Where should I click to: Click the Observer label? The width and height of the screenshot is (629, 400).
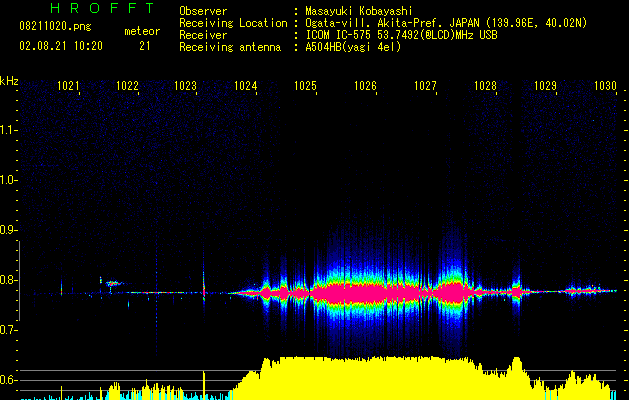tap(203, 11)
